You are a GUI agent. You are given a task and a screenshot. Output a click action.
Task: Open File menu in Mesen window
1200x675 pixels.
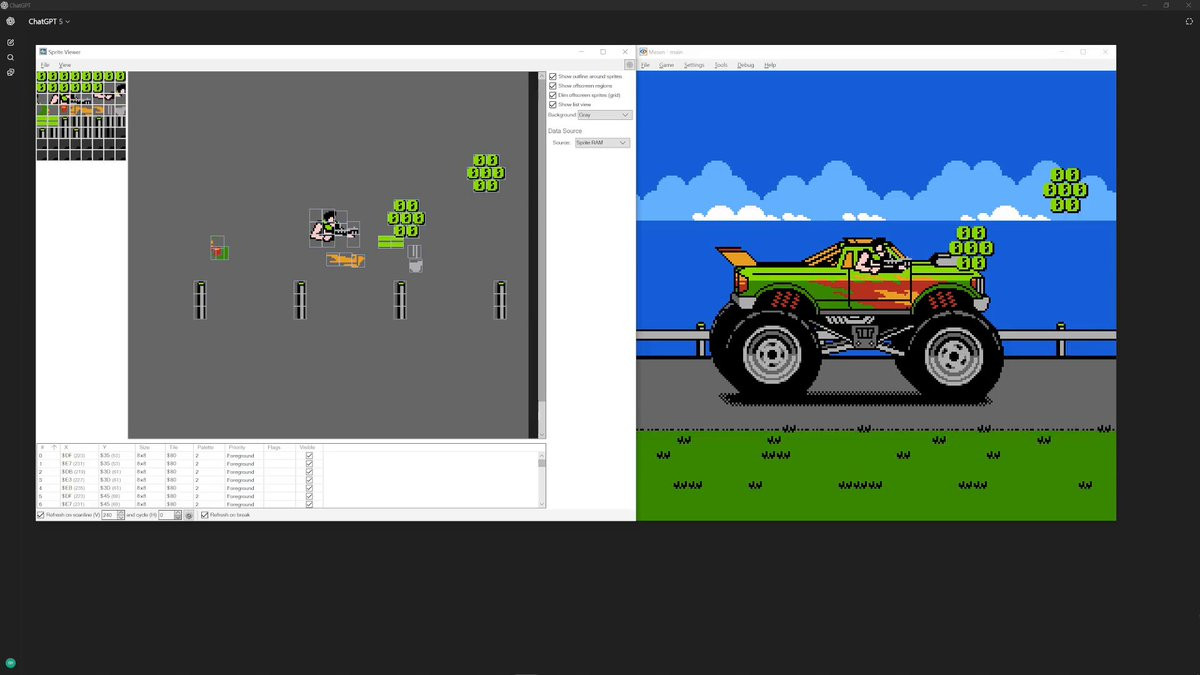click(x=645, y=65)
